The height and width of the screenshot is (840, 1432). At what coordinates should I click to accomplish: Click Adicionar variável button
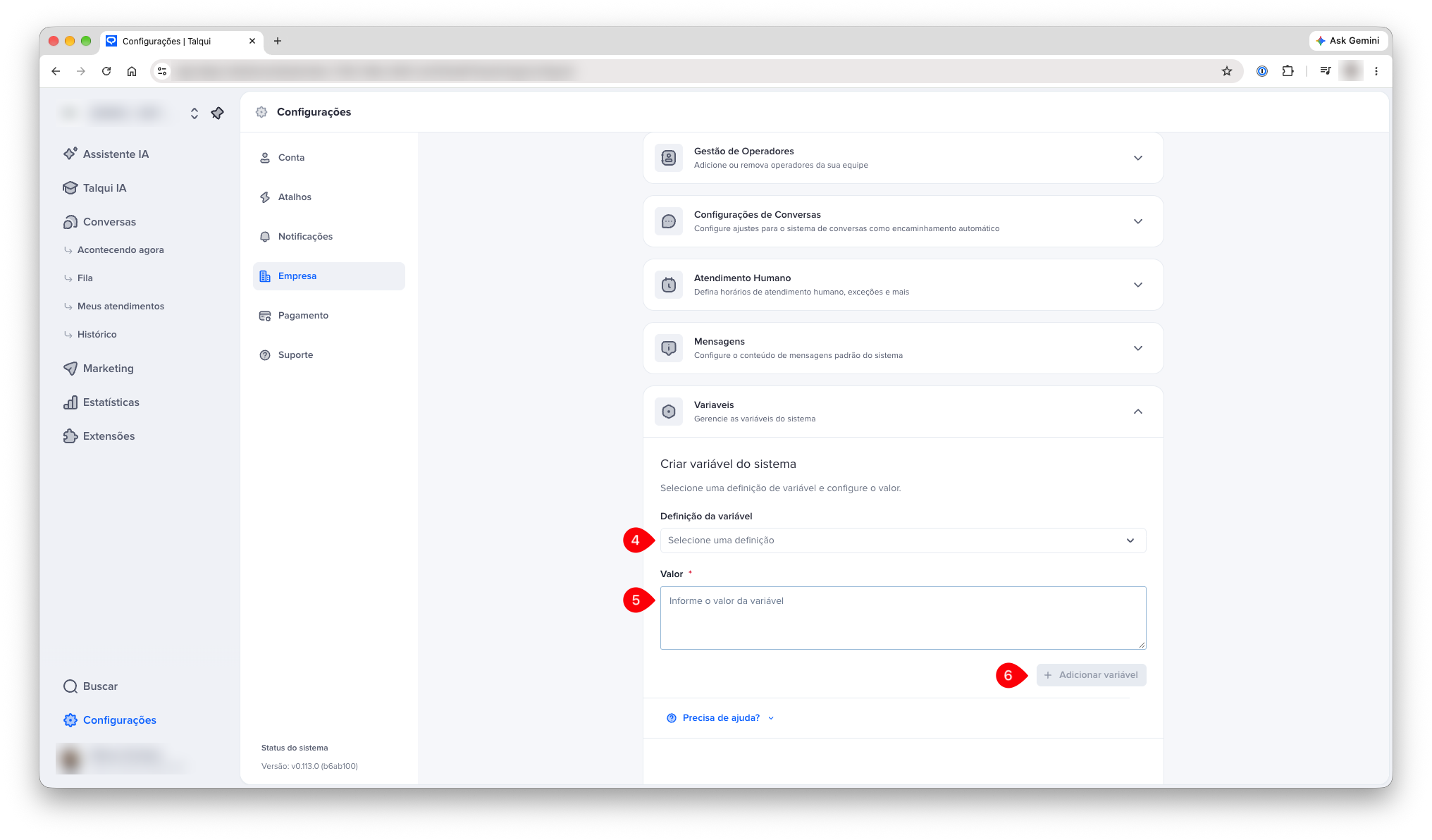[1091, 675]
